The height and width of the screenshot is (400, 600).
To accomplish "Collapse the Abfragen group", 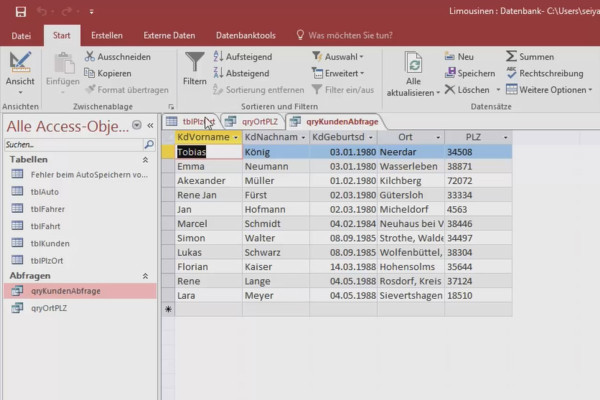I will 146,275.
